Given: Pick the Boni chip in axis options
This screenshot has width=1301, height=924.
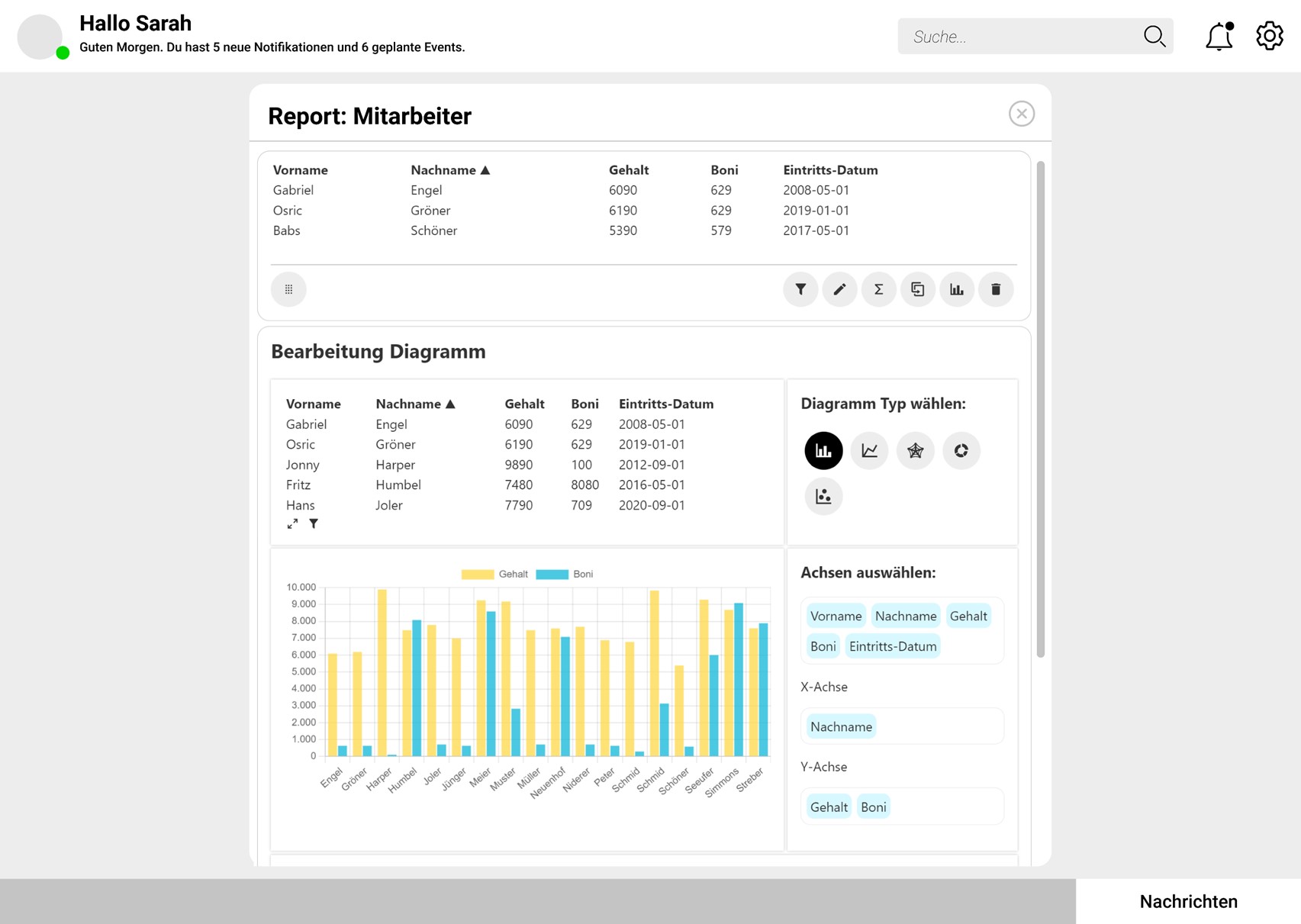Looking at the screenshot, I should point(823,646).
